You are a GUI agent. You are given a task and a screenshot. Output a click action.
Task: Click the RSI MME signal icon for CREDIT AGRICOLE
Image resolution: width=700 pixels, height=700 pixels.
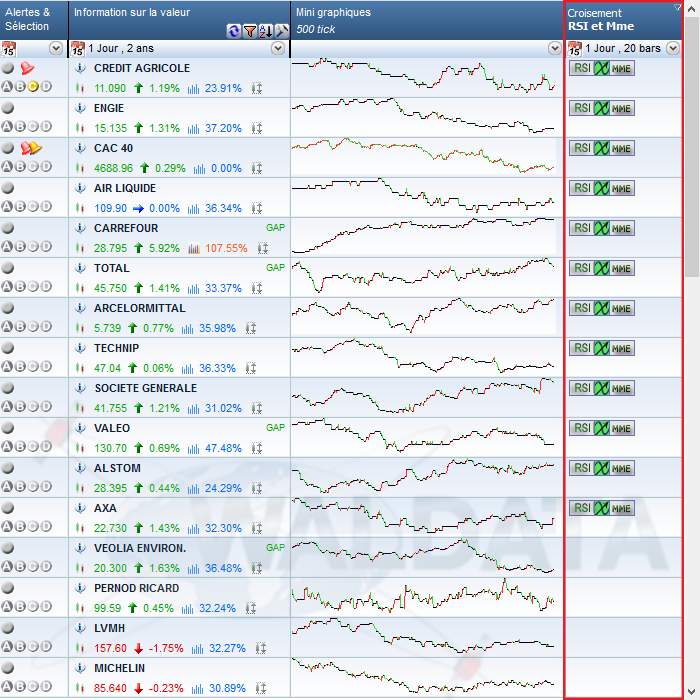[x=602, y=68]
